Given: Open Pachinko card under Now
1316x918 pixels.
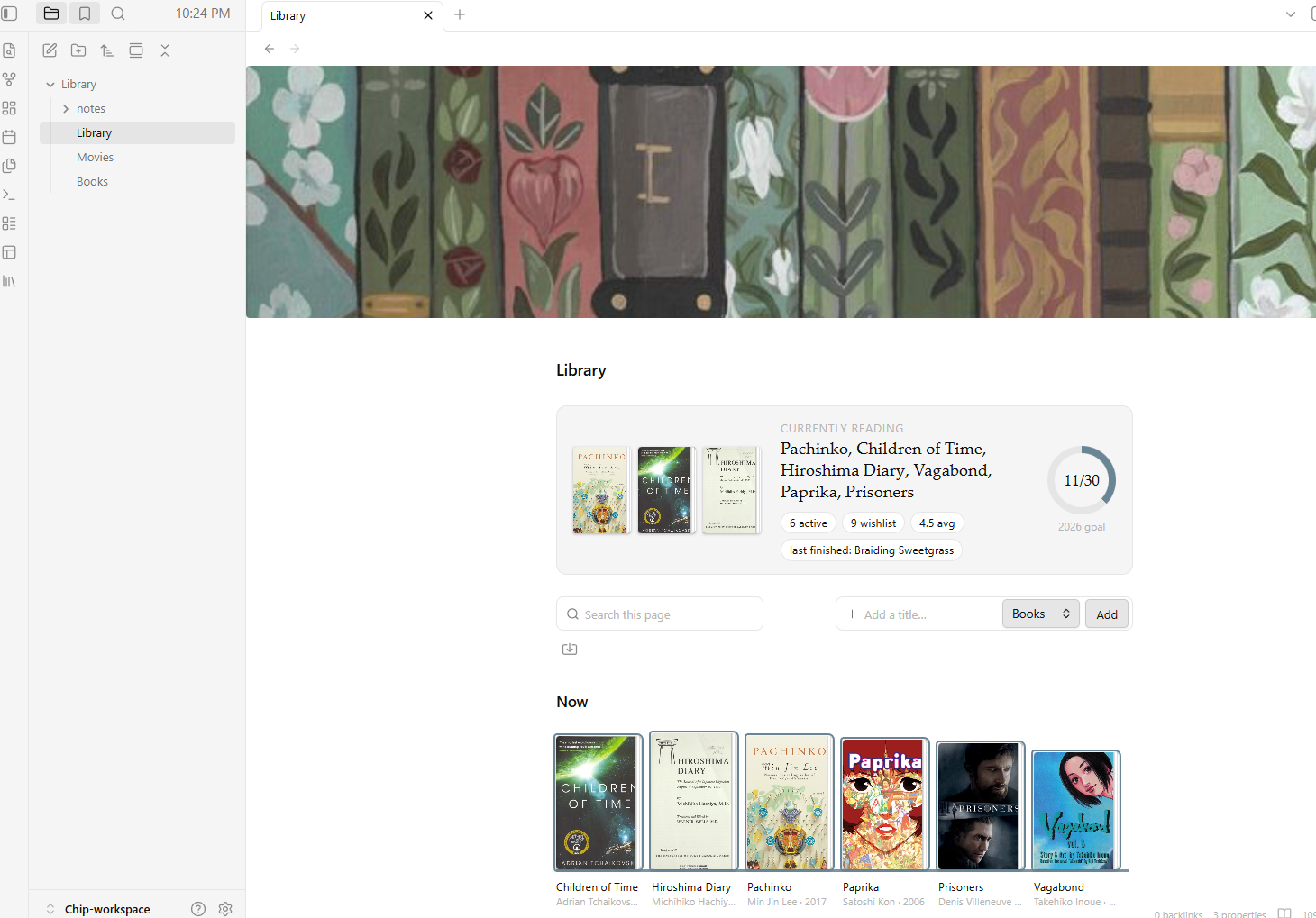Looking at the screenshot, I should 790,803.
